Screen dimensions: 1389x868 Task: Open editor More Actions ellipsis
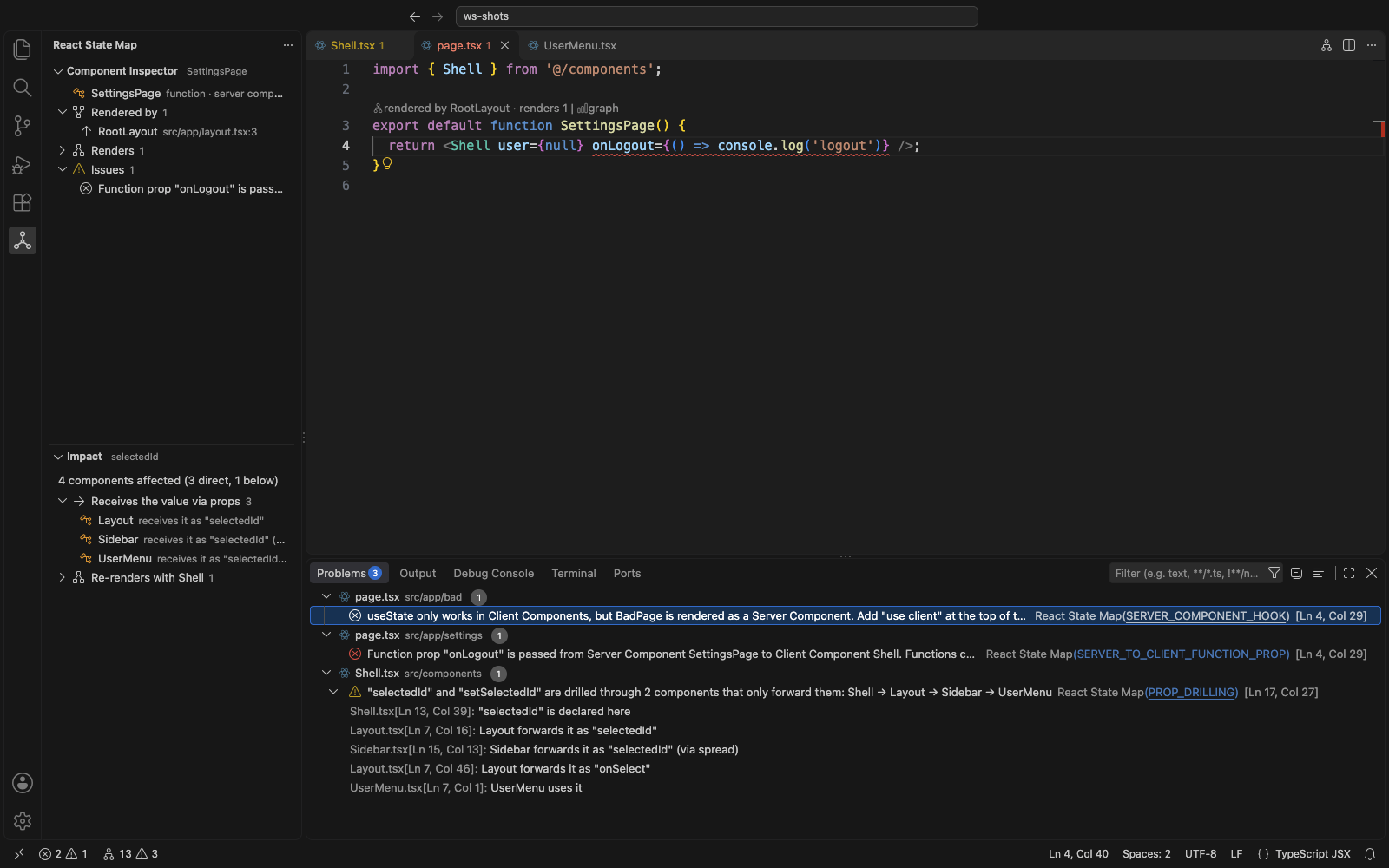[x=1372, y=45]
